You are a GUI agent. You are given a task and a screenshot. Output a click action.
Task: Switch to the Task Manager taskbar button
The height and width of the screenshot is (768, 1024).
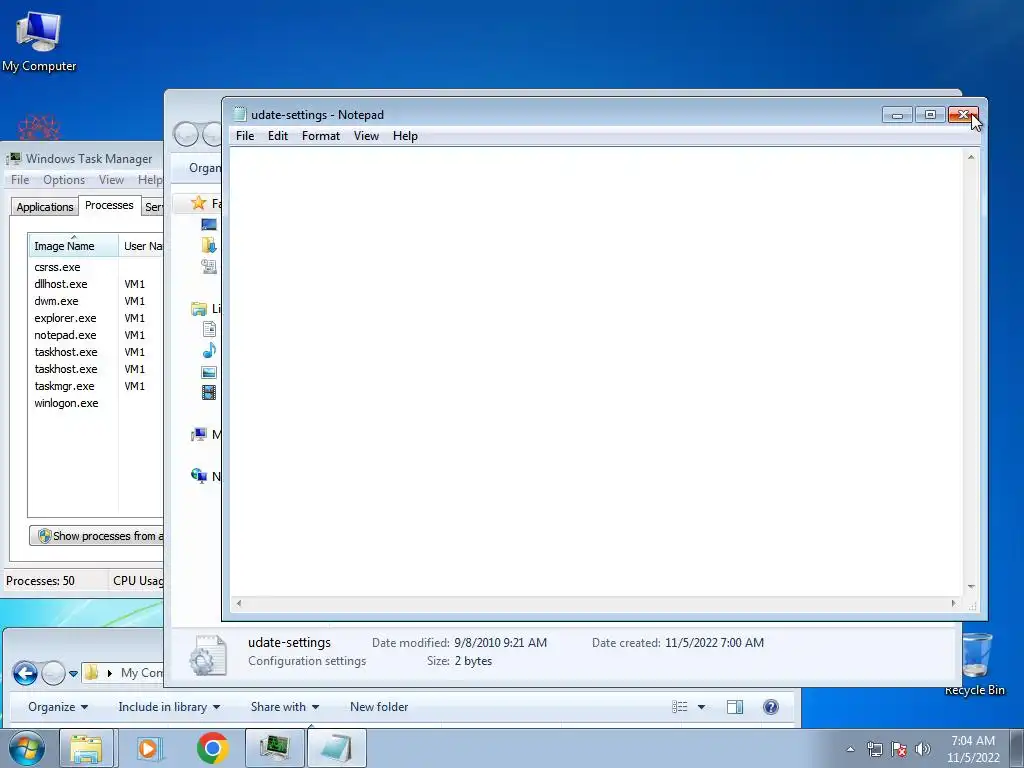pyautogui.click(x=275, y=748)
